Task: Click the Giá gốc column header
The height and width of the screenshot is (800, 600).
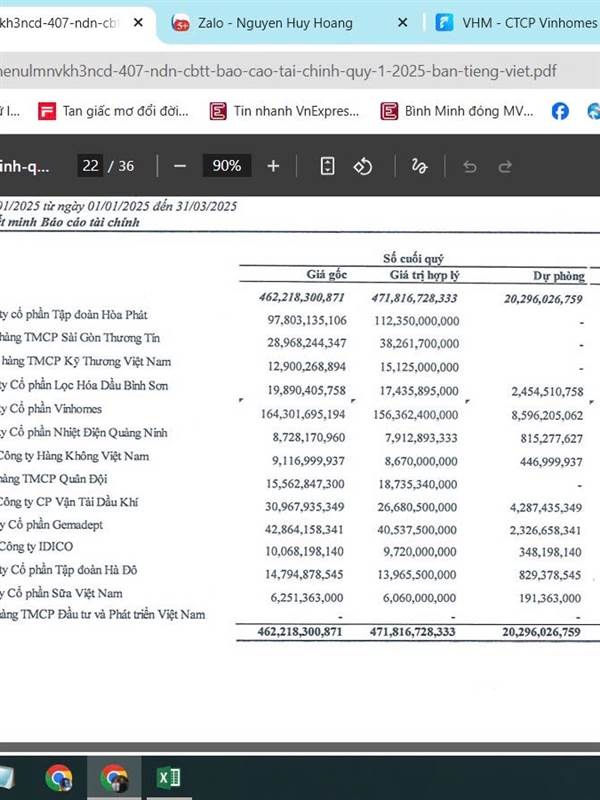Action: coord(327,274)
